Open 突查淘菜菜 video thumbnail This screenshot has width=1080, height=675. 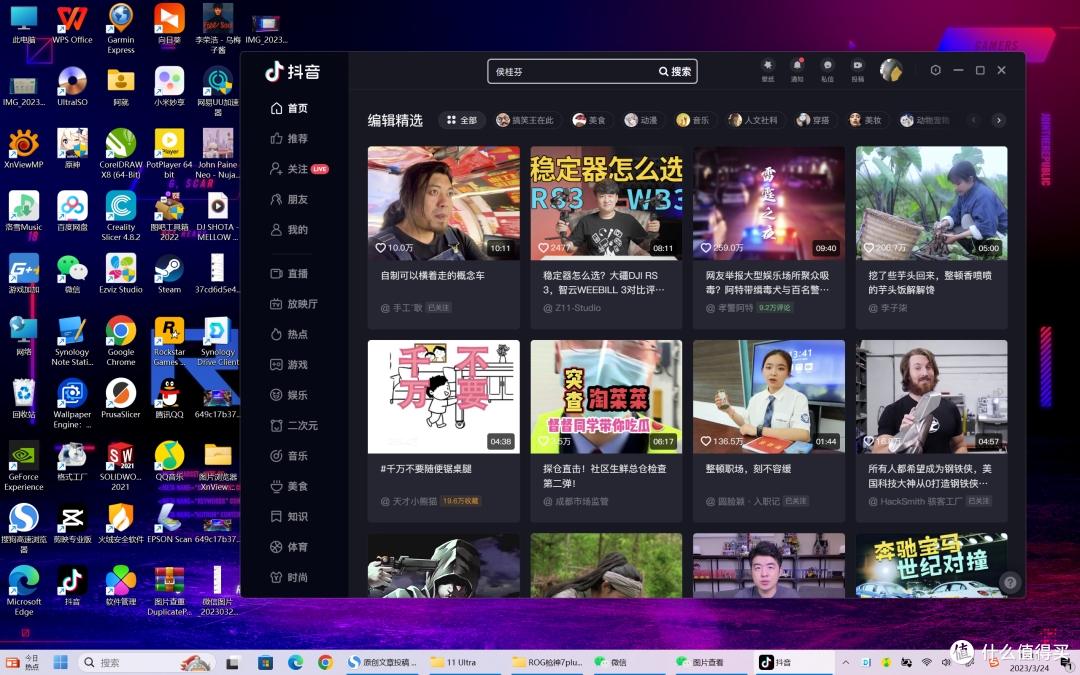(x=606, y=397)
